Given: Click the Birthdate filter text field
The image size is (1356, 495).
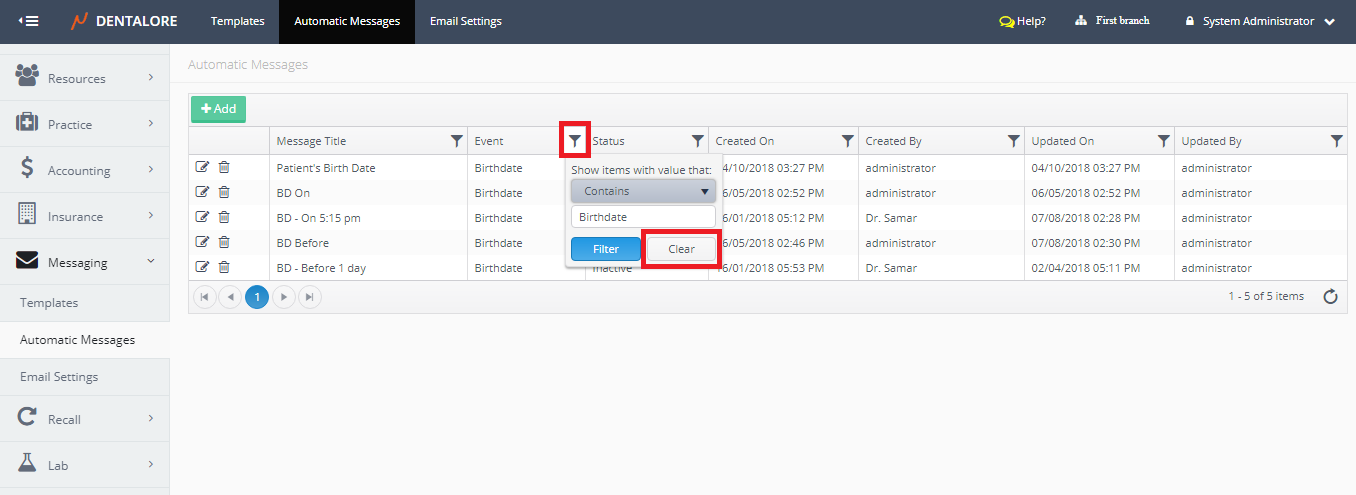Looking at the screenshot, I should [643, 216].
